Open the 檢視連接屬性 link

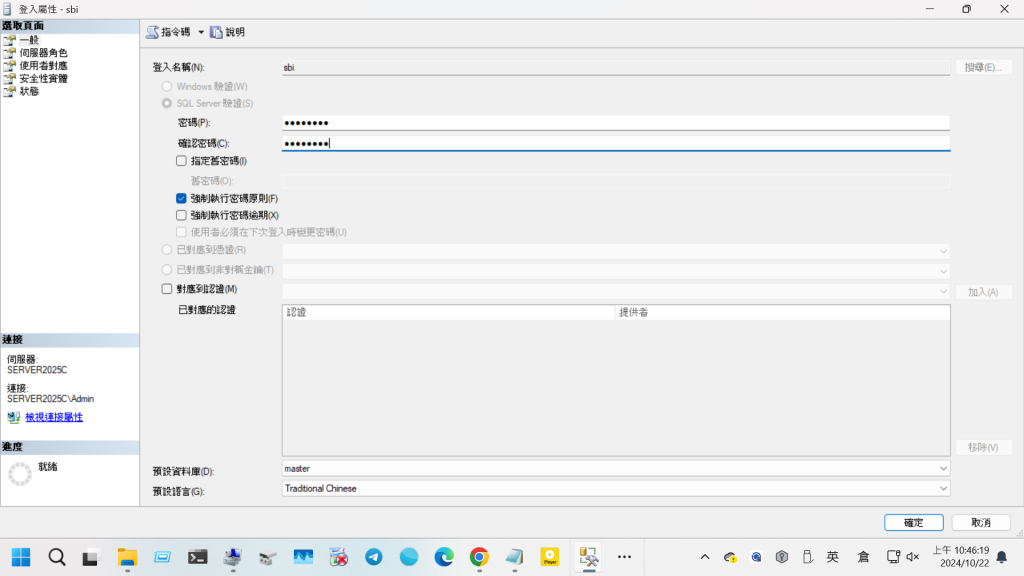pos(52,417)
